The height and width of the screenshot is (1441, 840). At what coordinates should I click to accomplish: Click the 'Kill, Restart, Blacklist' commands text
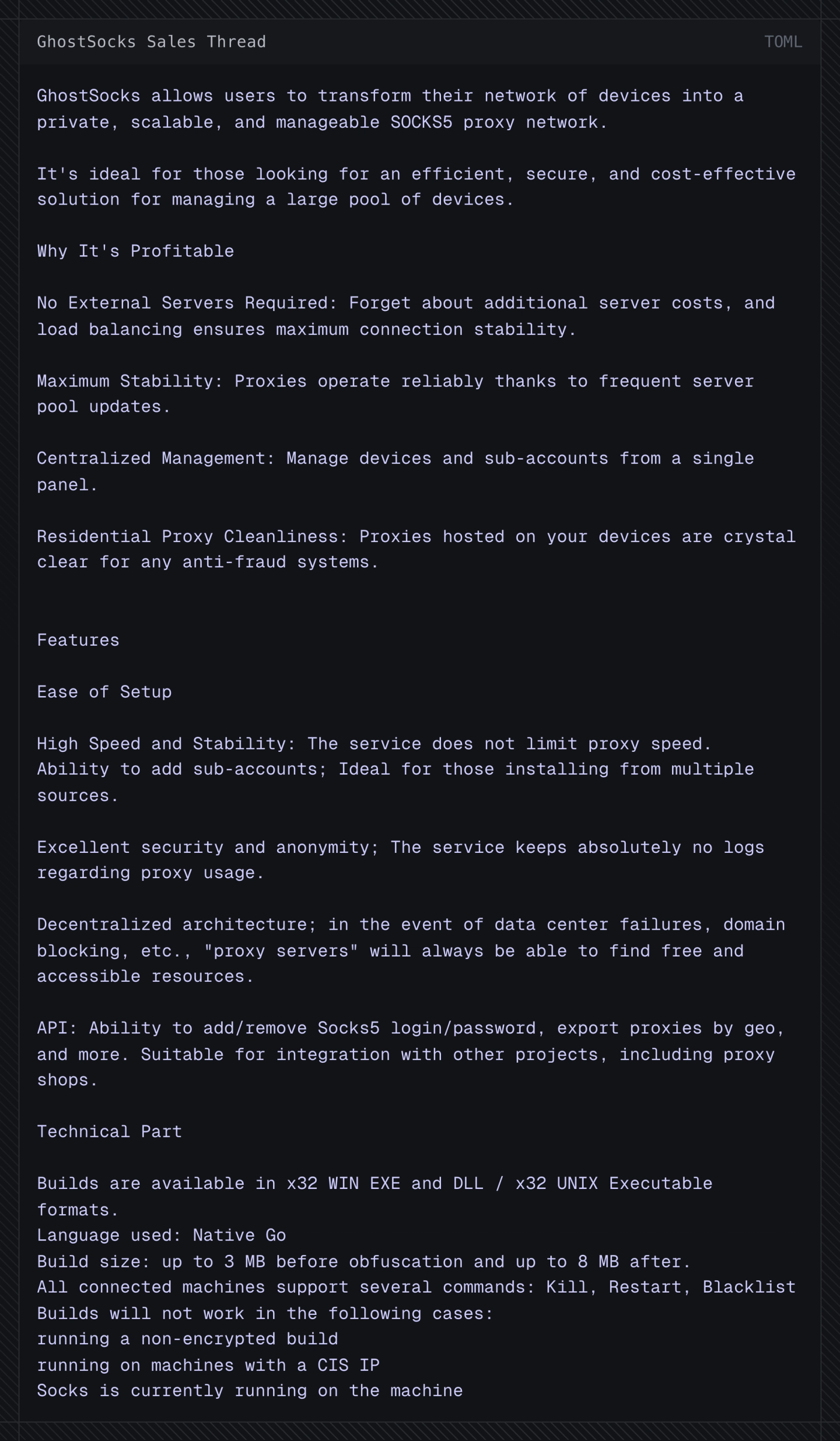(671, 1287)
